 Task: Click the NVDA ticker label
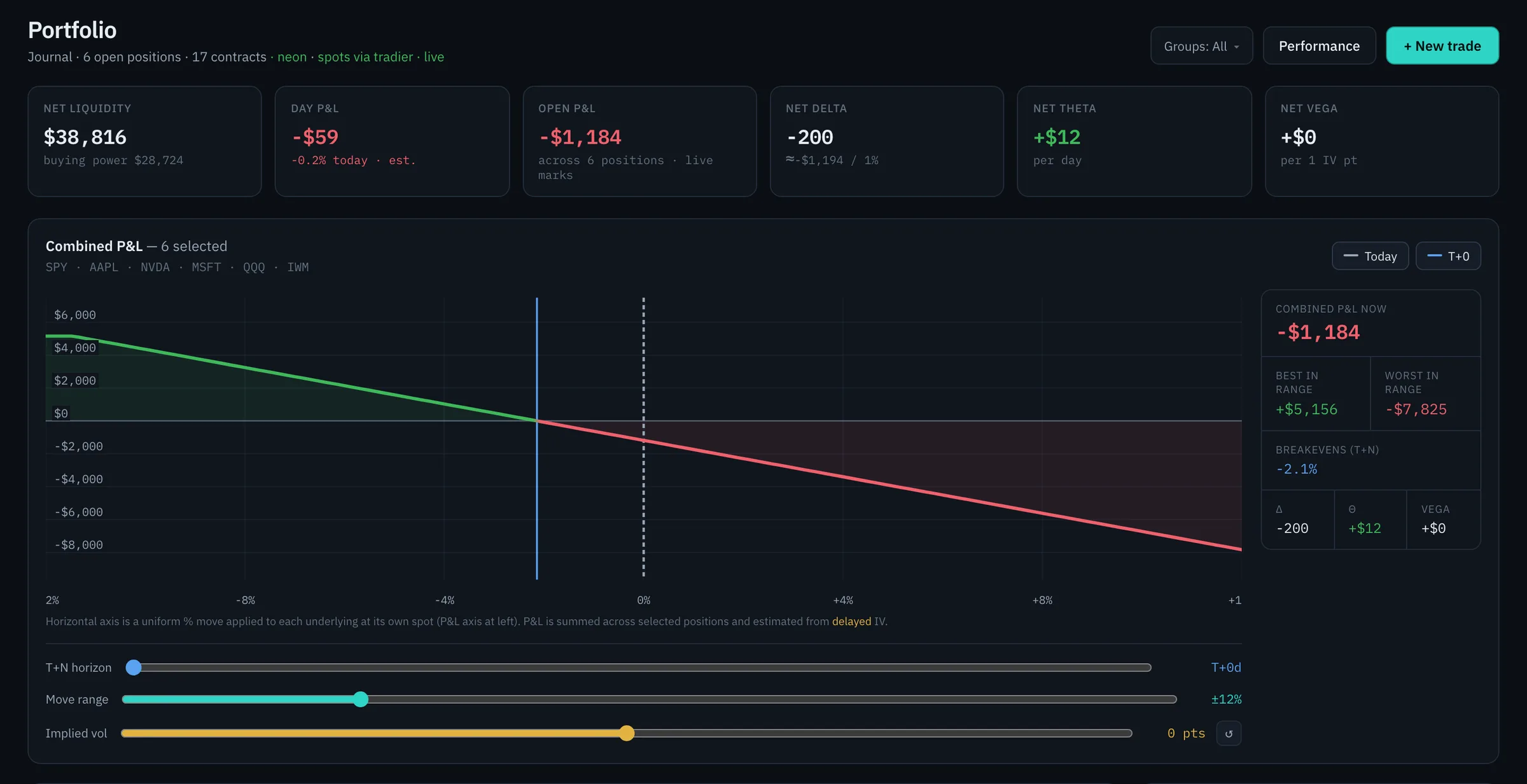[155, 267]
